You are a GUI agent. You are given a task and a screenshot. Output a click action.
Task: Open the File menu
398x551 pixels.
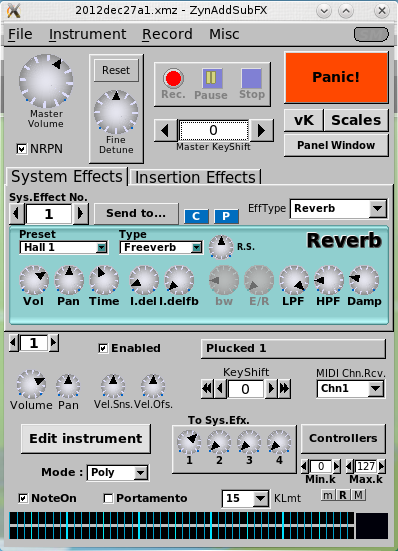pyautogui.click(x=20, y=34)
